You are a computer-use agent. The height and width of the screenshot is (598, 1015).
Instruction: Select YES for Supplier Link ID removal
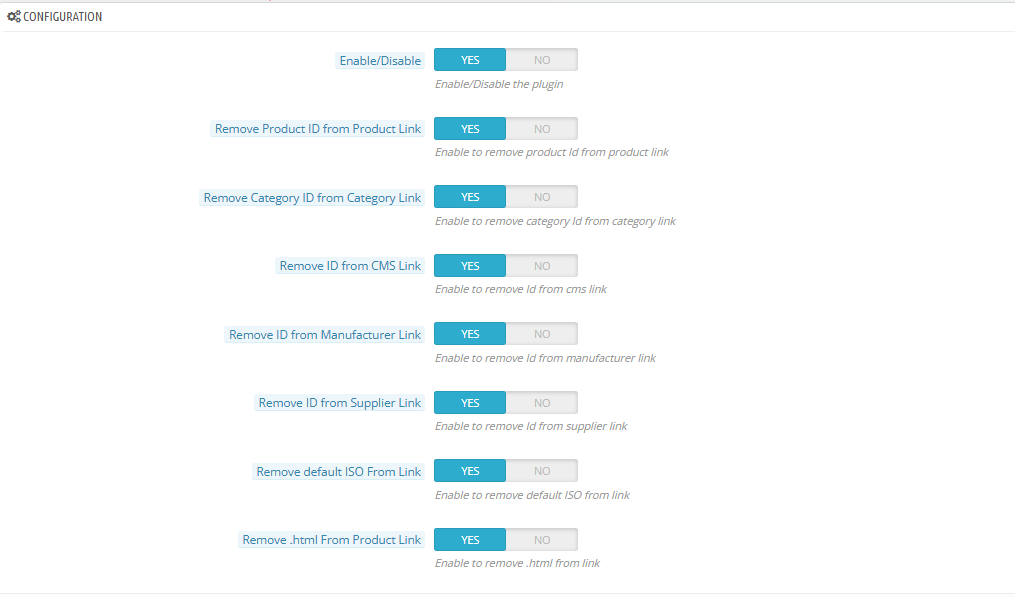470,403
